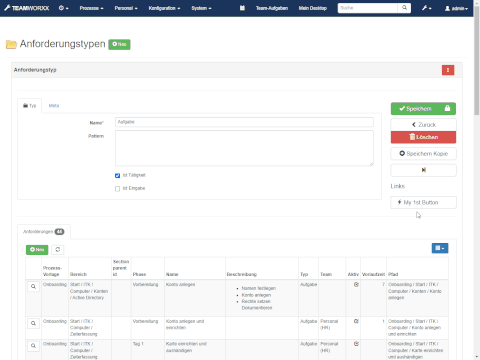Click green Neu button above requirements table
Viewport: 480px width, 360px height.
tap(37, 250)
